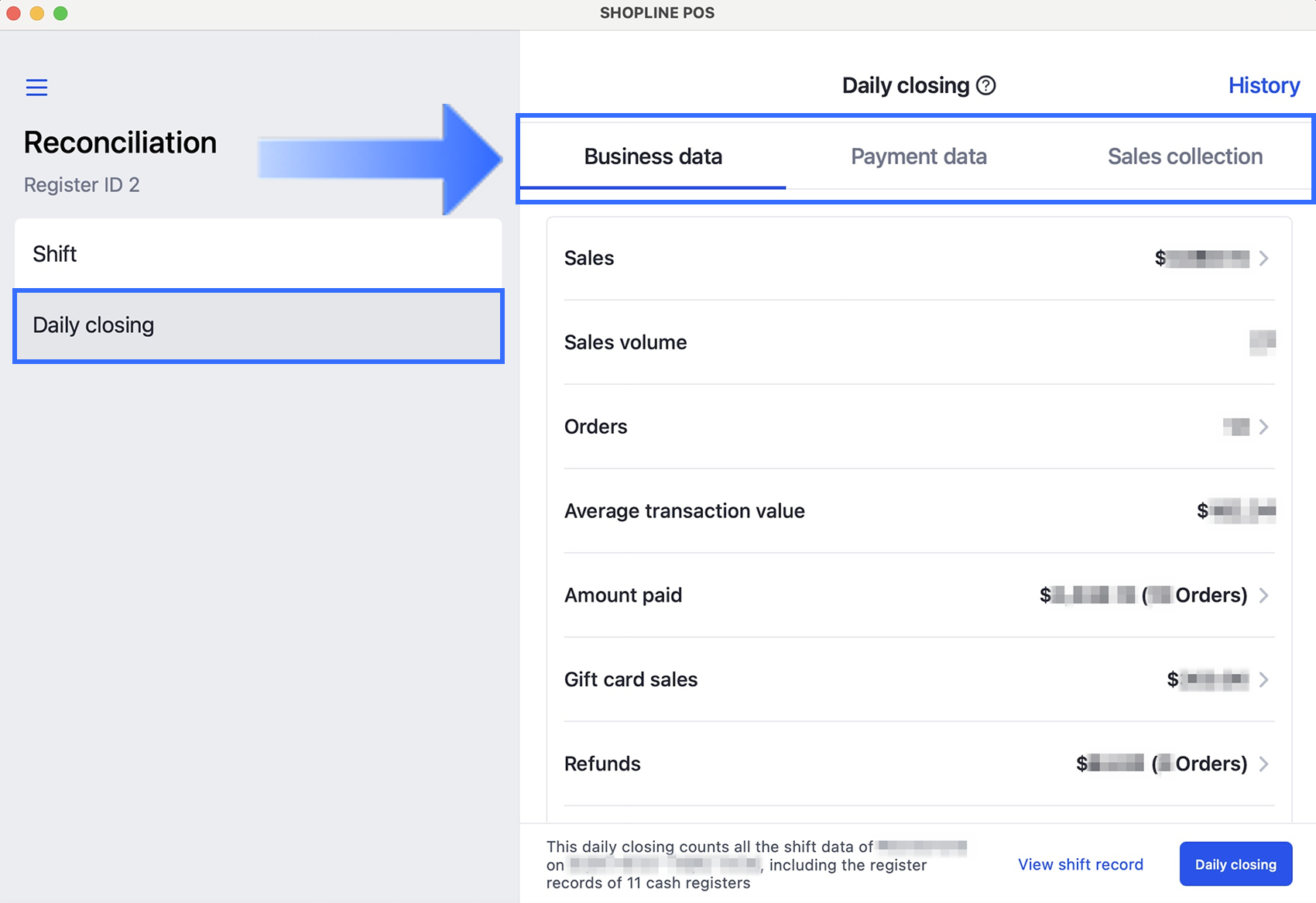Click the red window close button
The width and height of the screenshot is (1316, 903).
point(13,13)
